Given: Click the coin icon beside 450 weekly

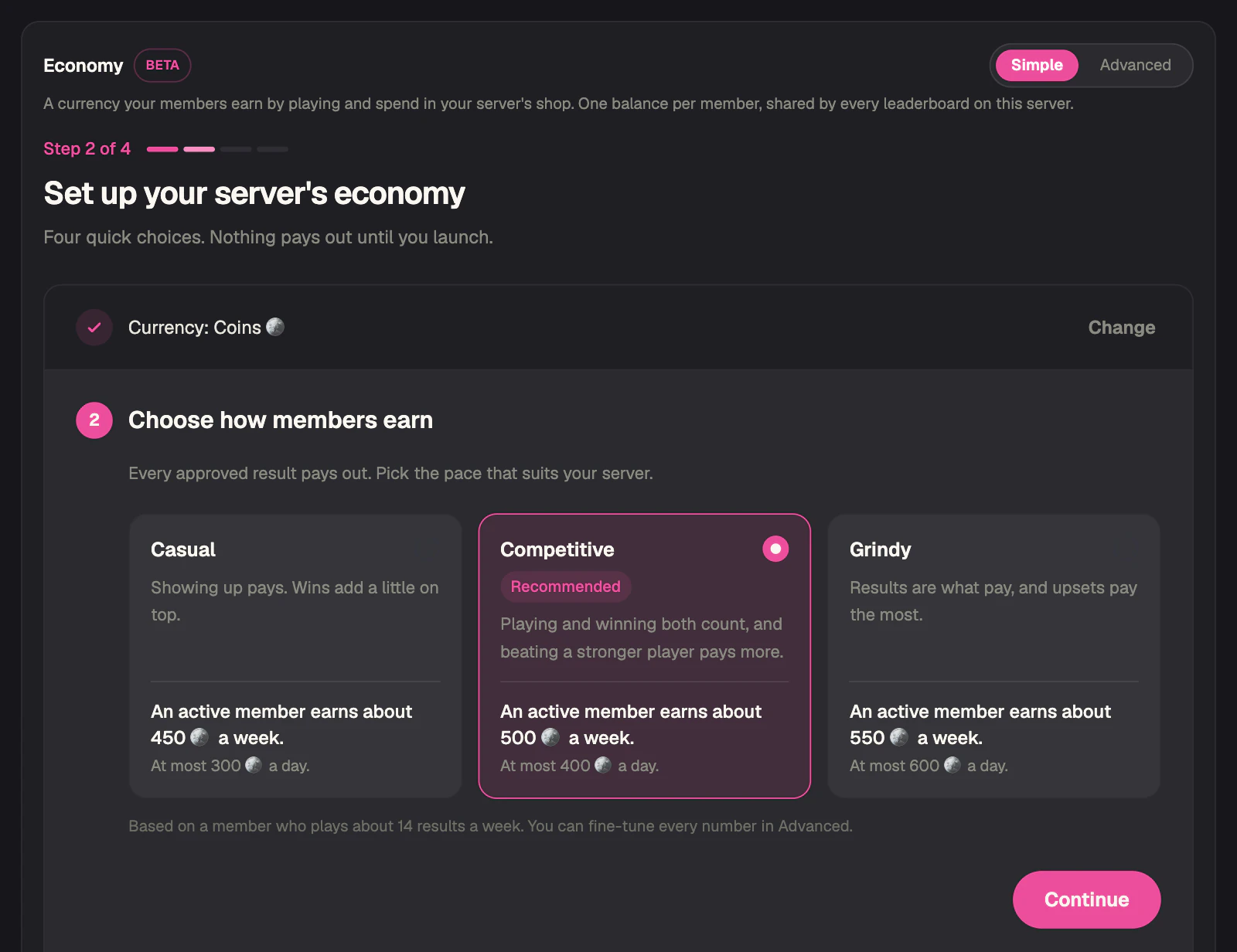Looking at the screenshot, I should tap(199, 737).
